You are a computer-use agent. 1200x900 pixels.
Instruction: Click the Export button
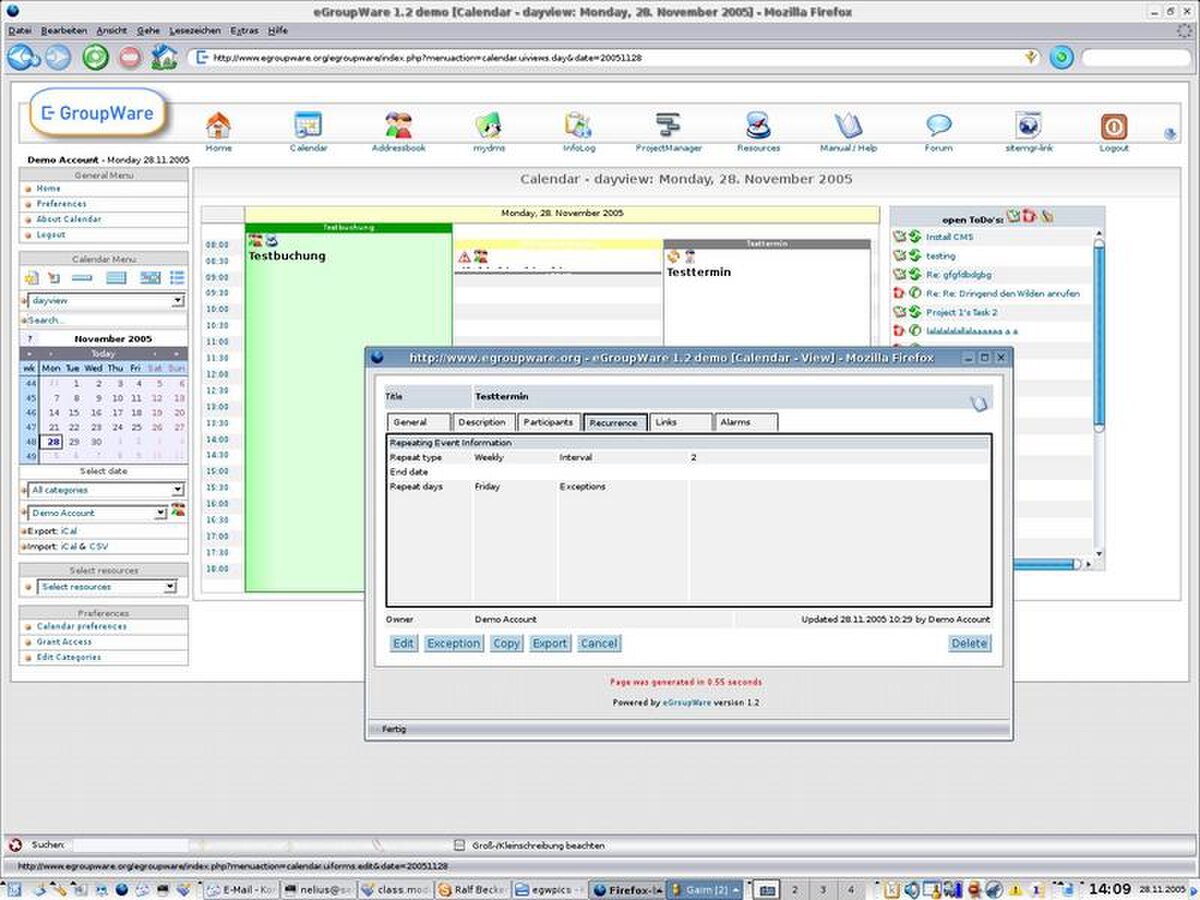pyautogui.click(x=550, y=643)
